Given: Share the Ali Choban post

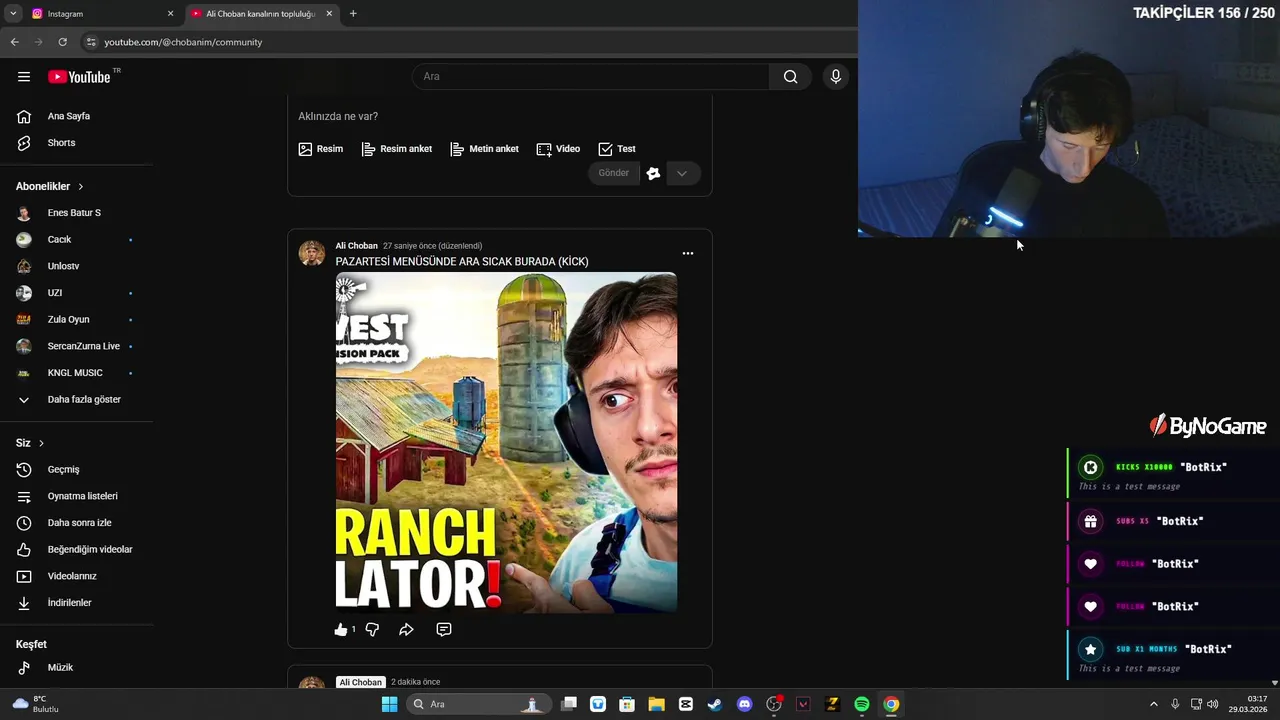Looking at the screenshot, I should point(406,630).
